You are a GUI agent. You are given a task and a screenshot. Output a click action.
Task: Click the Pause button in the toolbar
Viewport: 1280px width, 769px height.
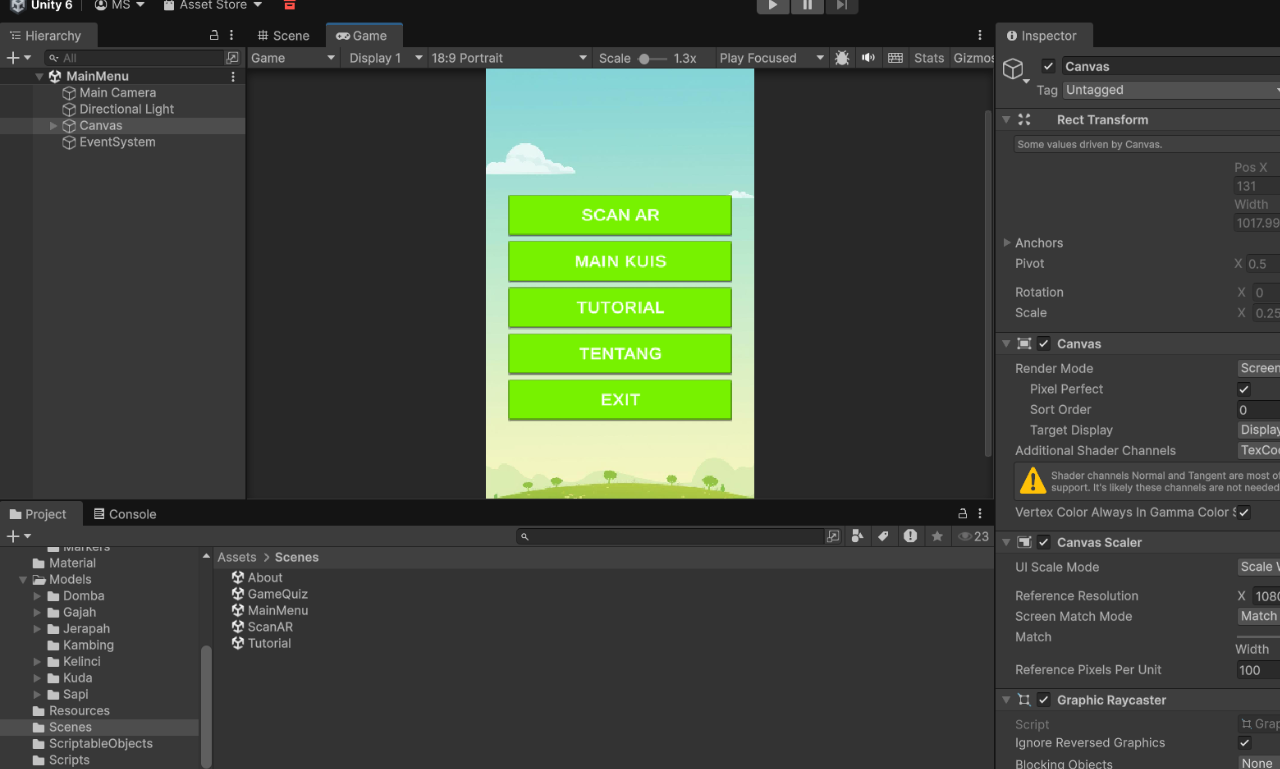click(807, 6)
